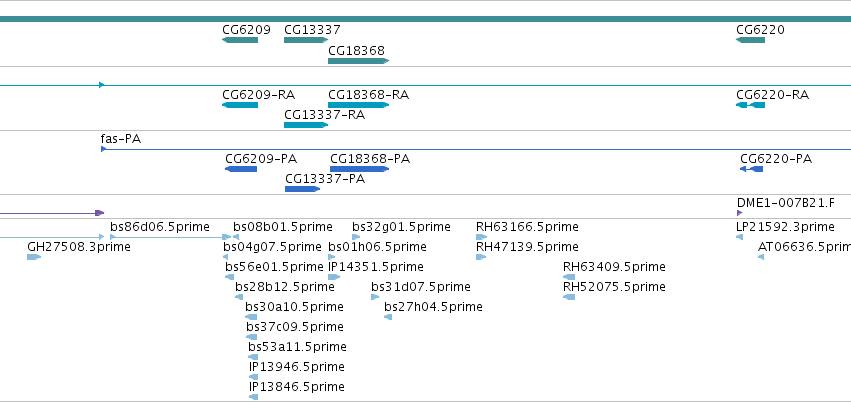Click the AT06636.5prime EST arrow
851x402 pixels.
coord(761,257)
